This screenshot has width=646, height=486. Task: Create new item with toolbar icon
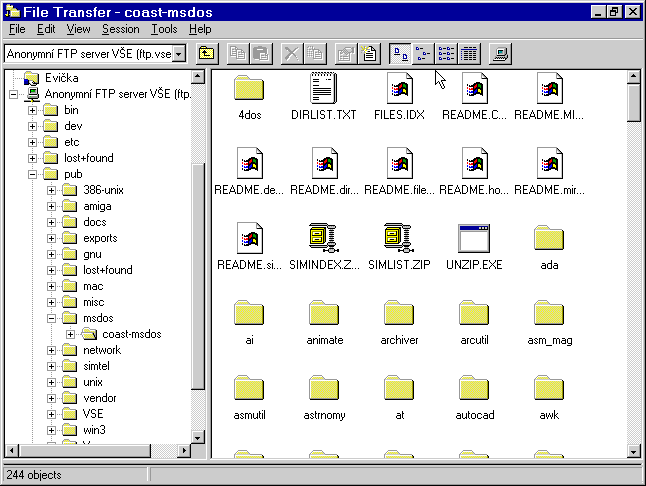[369, 54]
